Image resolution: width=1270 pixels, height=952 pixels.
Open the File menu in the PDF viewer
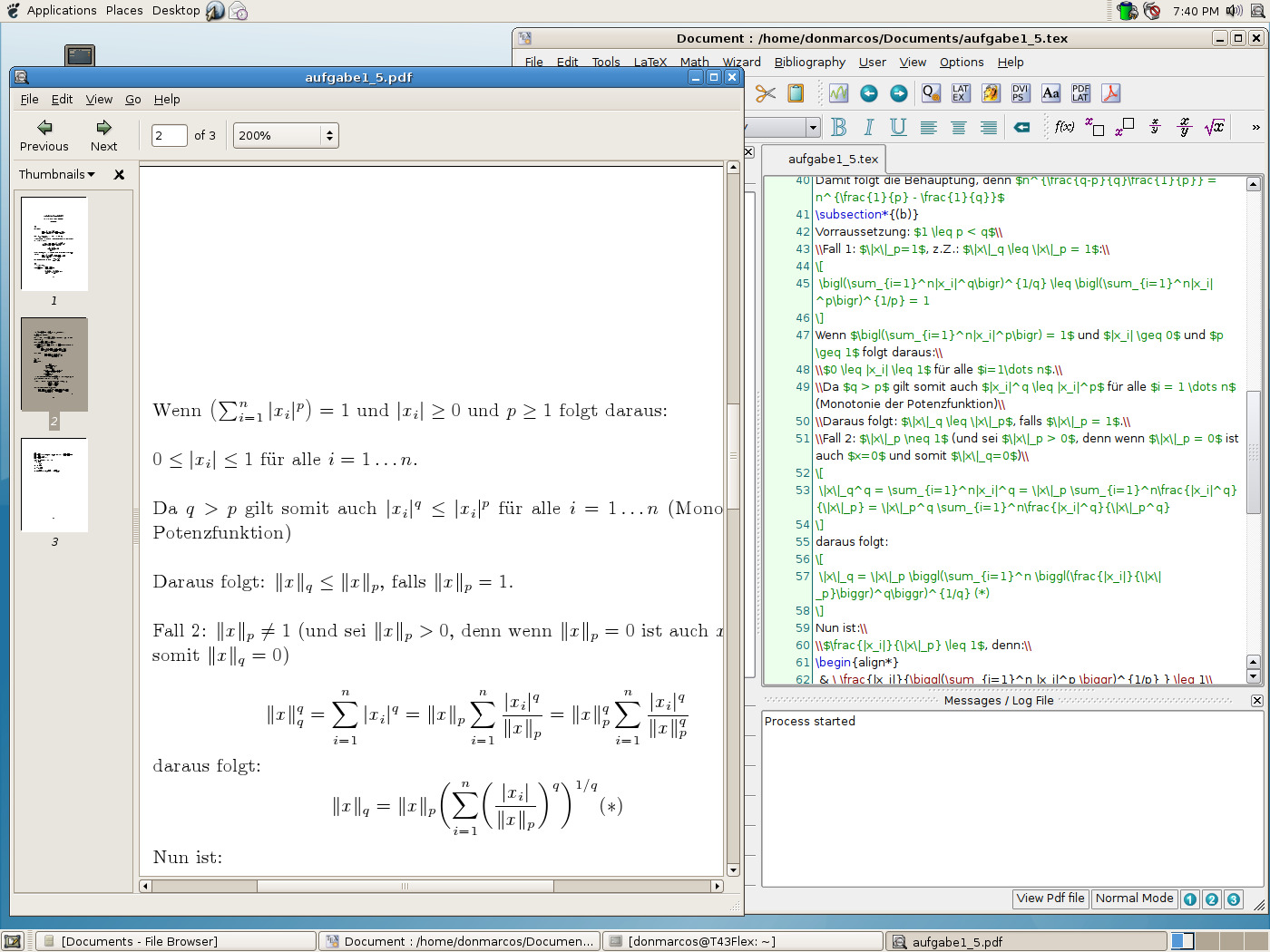(x=29, y=100)
